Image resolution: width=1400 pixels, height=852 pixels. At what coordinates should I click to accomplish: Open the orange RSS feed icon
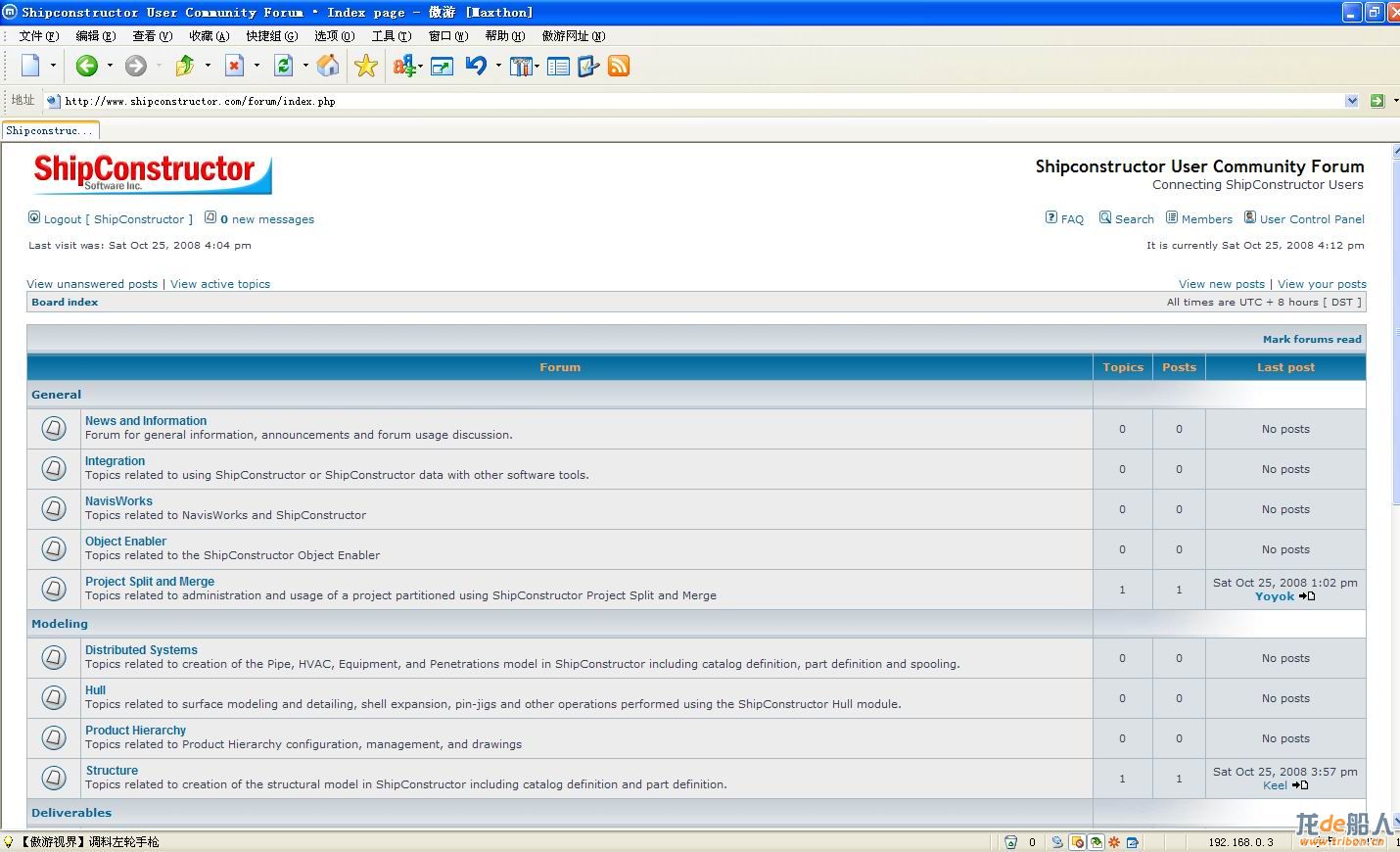619,66
